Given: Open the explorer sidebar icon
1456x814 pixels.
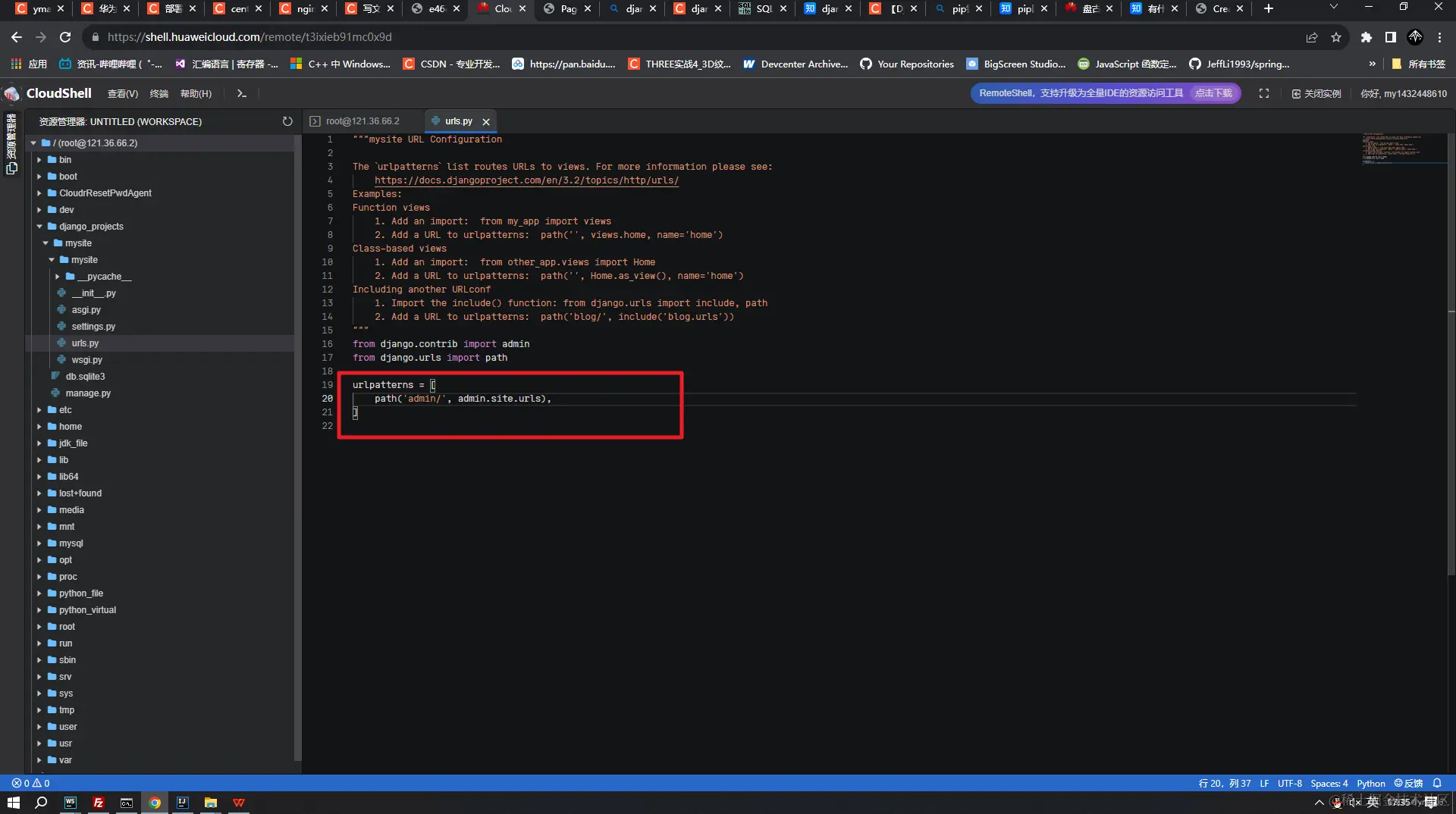Looking at the screenshot, I should (x=11, y=168).
